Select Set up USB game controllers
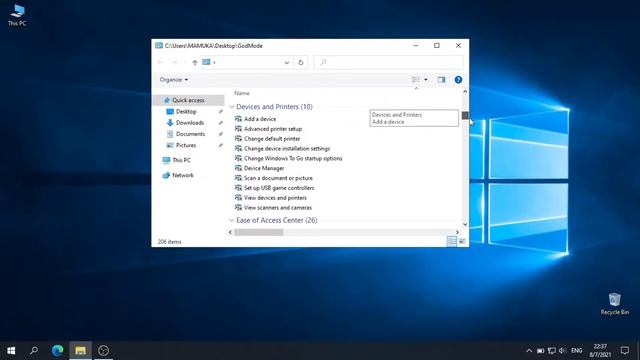Viewport: 640px width, 360px height. click(x=279, y=188)
